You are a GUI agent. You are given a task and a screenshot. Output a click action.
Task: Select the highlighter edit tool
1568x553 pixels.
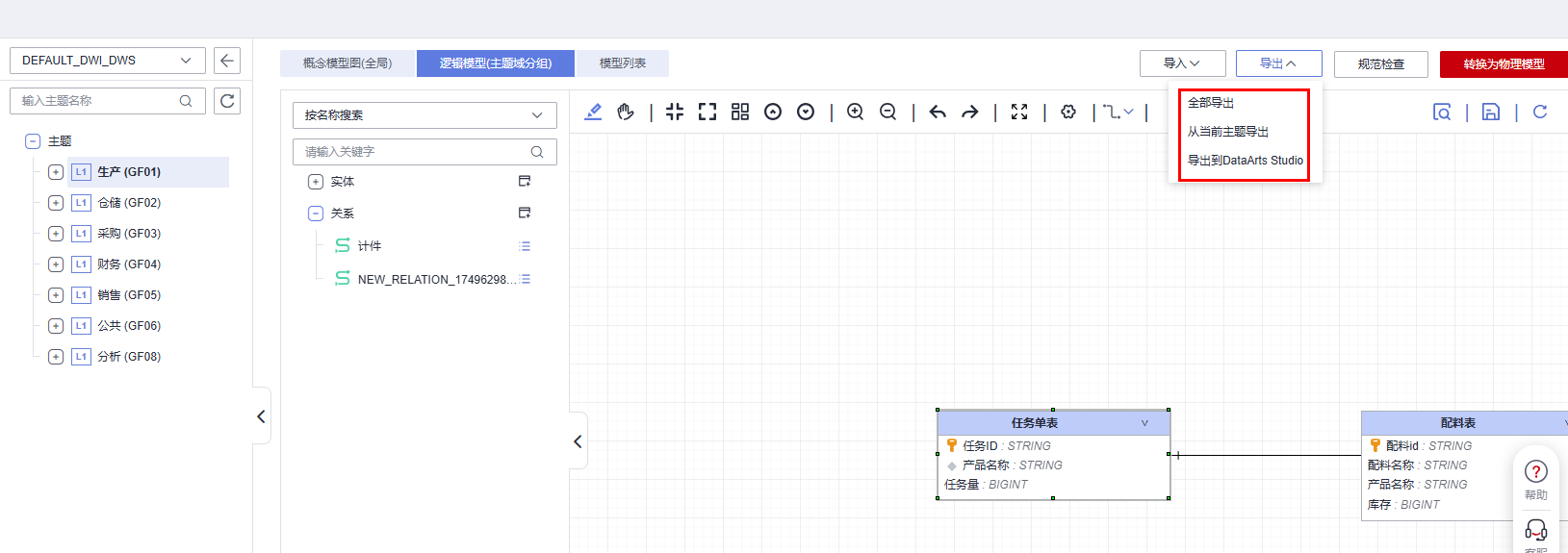[593, 112]
